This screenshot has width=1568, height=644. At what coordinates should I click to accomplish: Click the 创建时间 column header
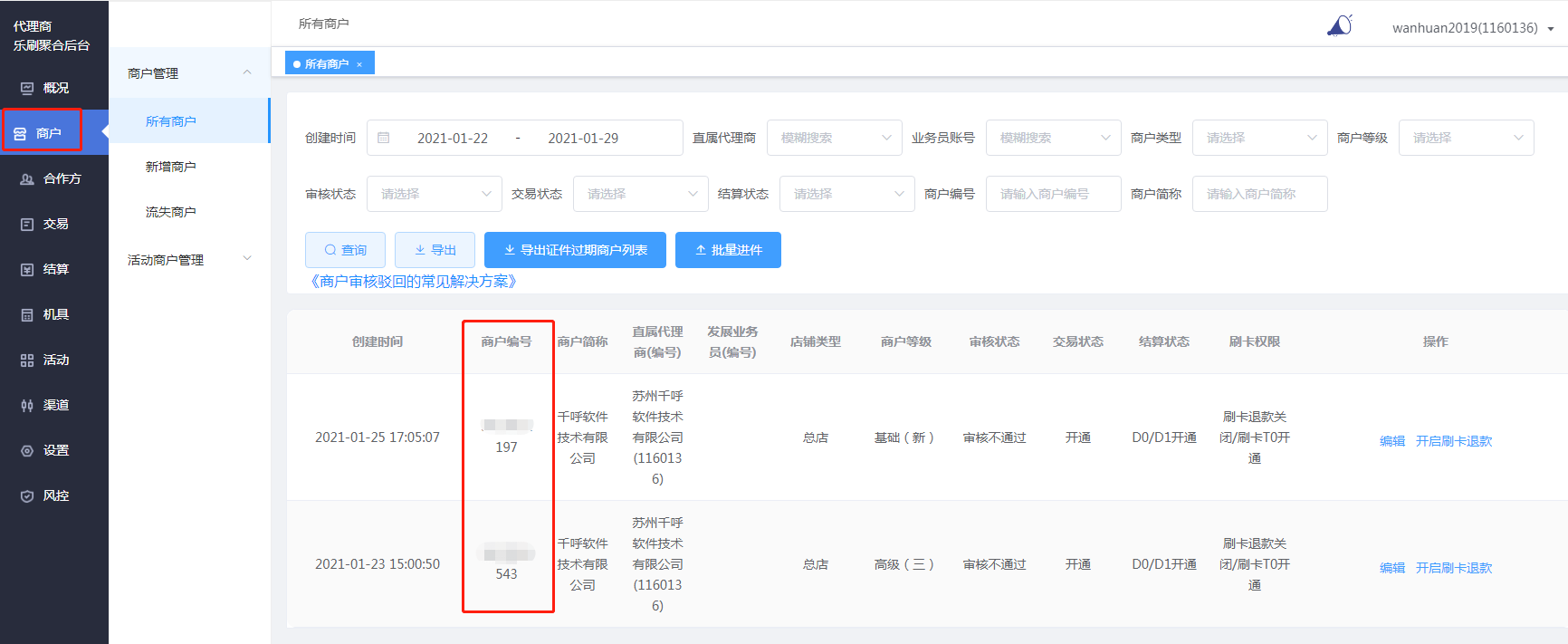[378, 341]
